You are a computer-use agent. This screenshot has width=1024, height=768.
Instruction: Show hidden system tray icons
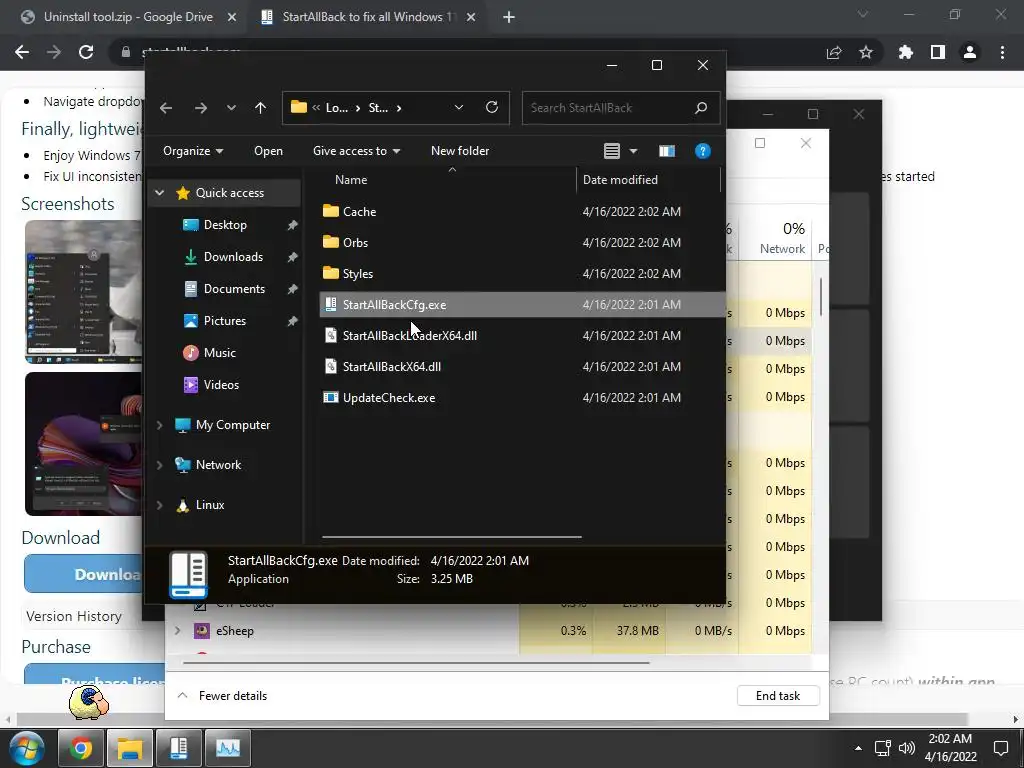[858, 748]
